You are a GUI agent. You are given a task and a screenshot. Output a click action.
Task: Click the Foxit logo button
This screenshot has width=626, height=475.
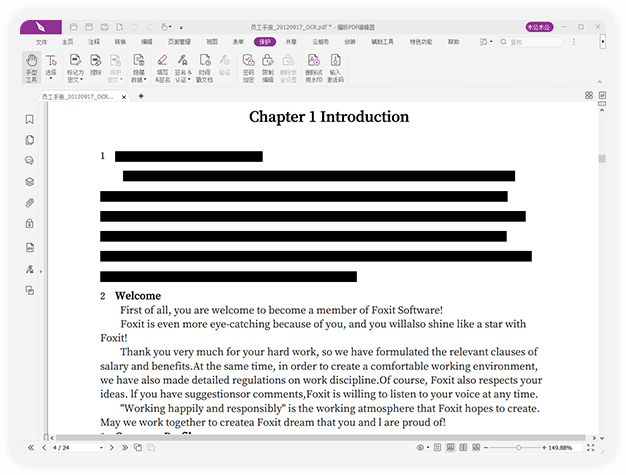[41, 27]
